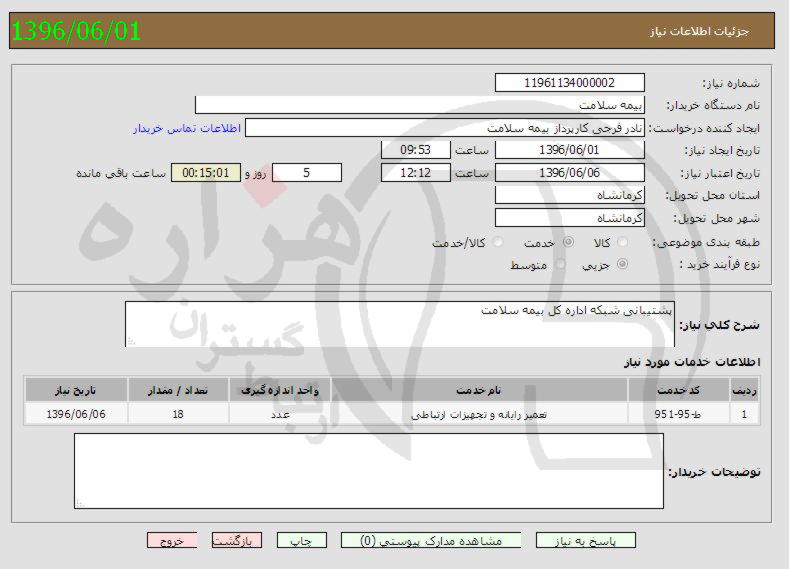This screenshot has width=789, height=569.
Task: Click the بازگشت back button
Action: click(236, 540)
